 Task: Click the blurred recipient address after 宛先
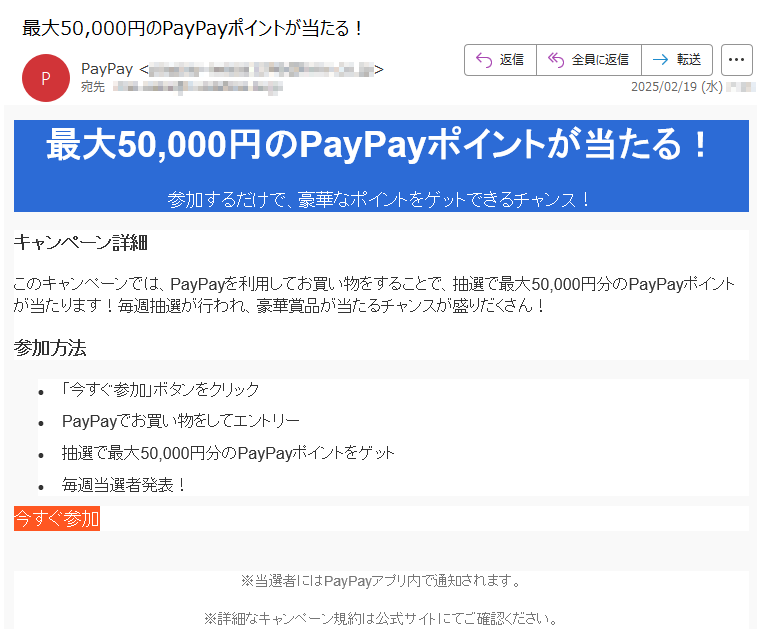tap(197, 87)
